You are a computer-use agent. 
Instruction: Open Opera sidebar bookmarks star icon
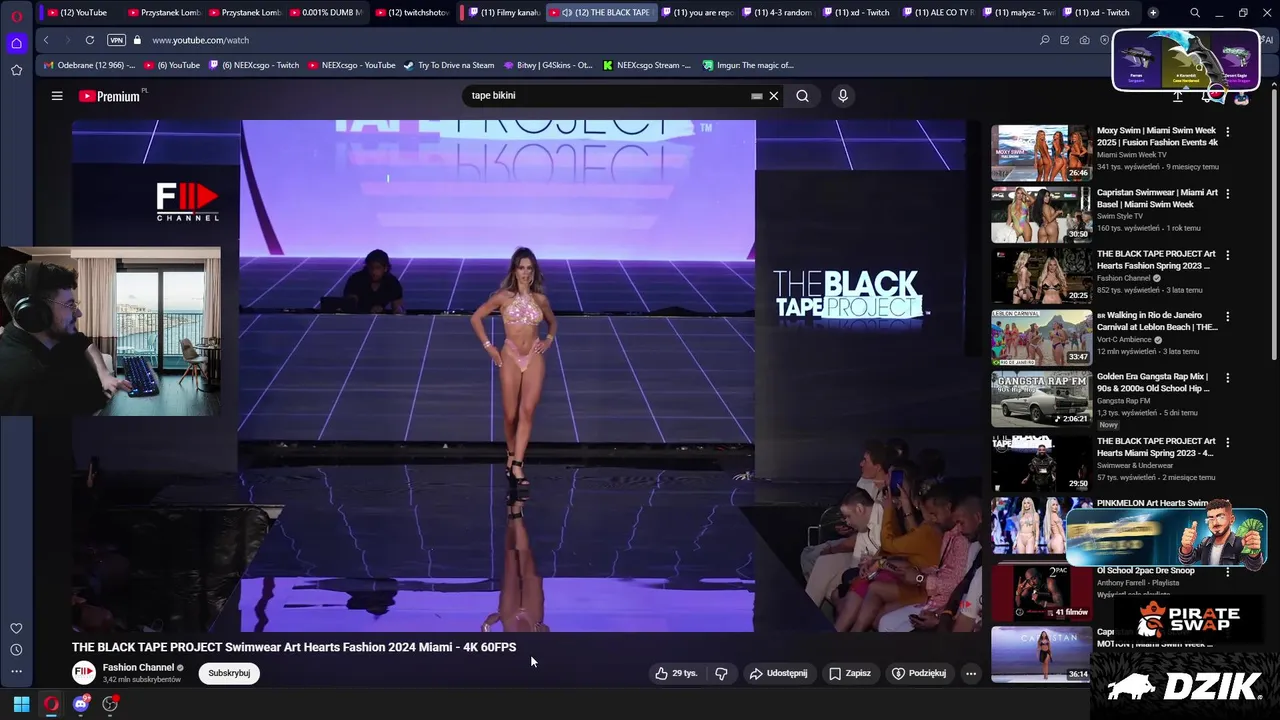pos(16,70)
